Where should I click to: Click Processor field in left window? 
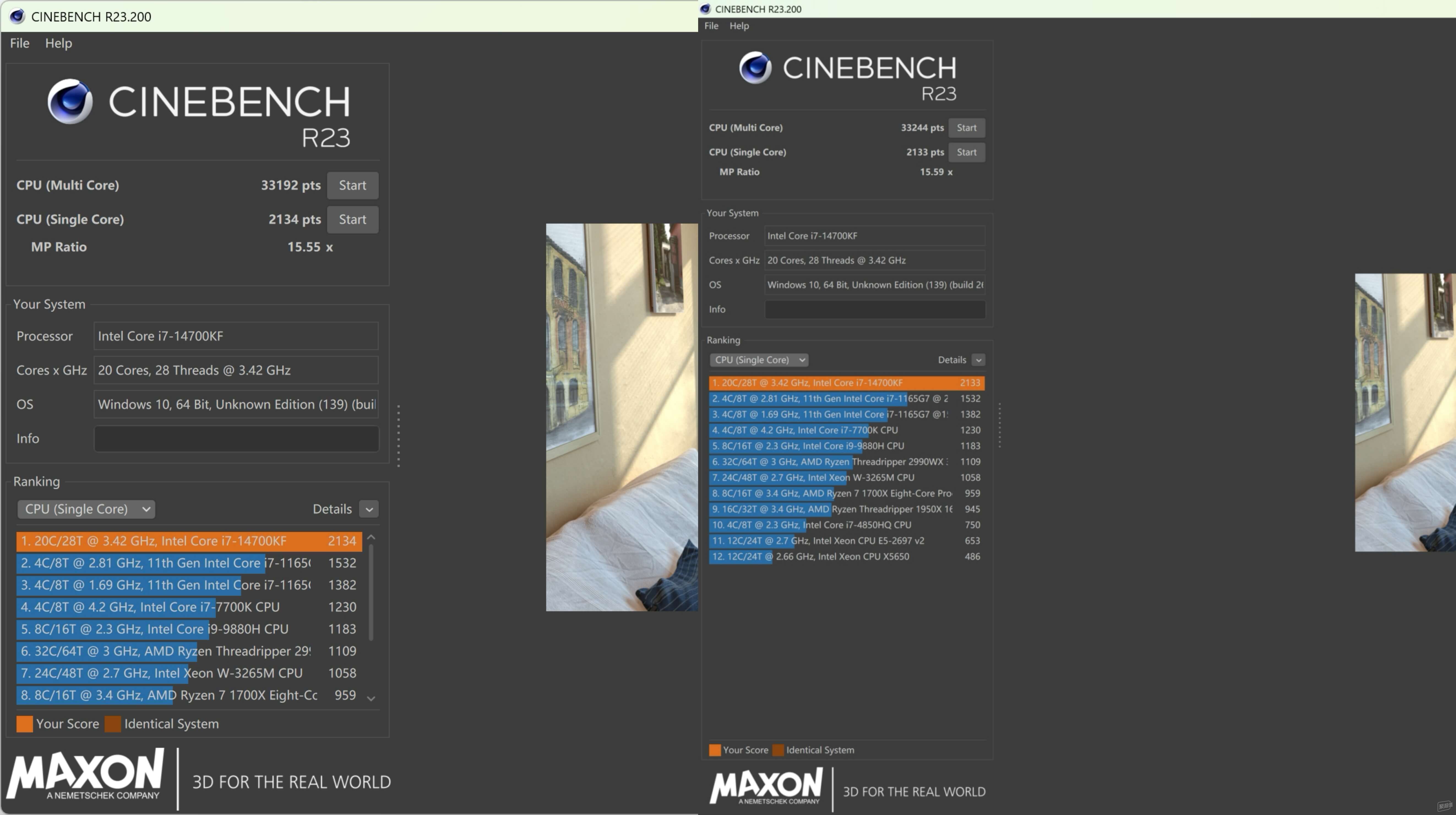pos(236,336)
